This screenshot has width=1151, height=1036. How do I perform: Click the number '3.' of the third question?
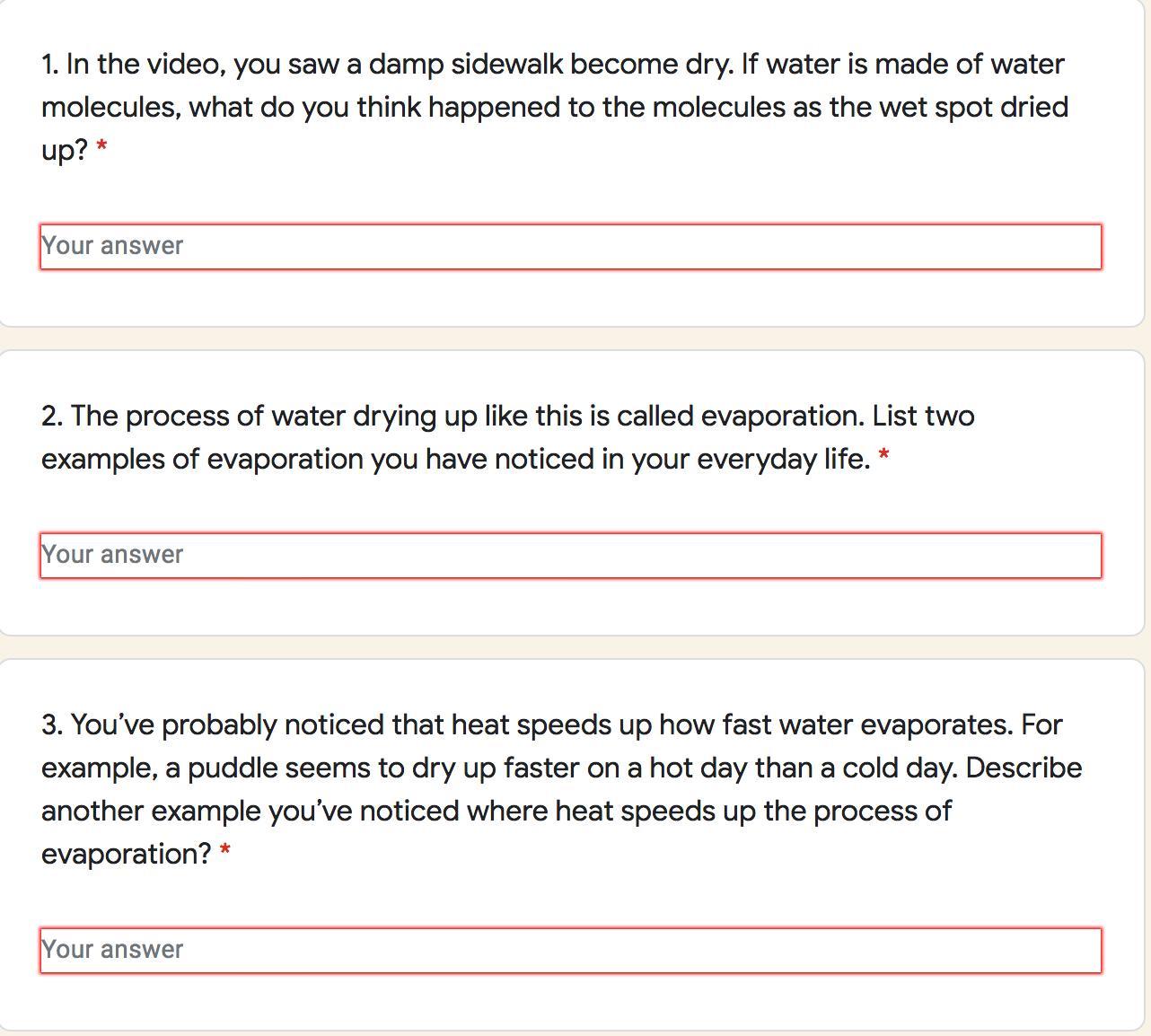point(52,725)
